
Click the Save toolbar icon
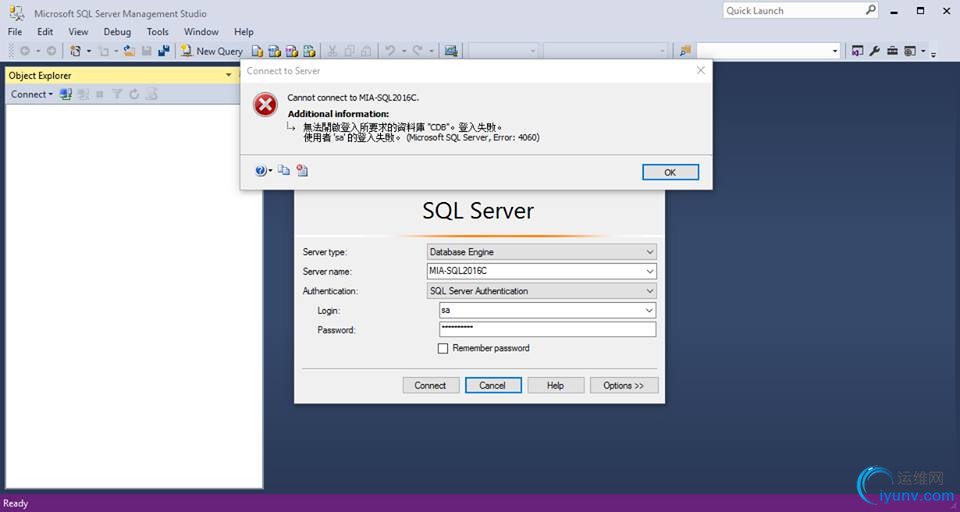[x=146, y=51]
